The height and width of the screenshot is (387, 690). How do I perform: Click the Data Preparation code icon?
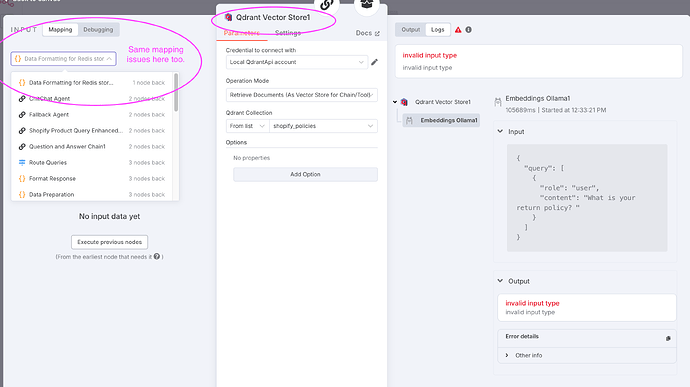click(x=22, y=194)
